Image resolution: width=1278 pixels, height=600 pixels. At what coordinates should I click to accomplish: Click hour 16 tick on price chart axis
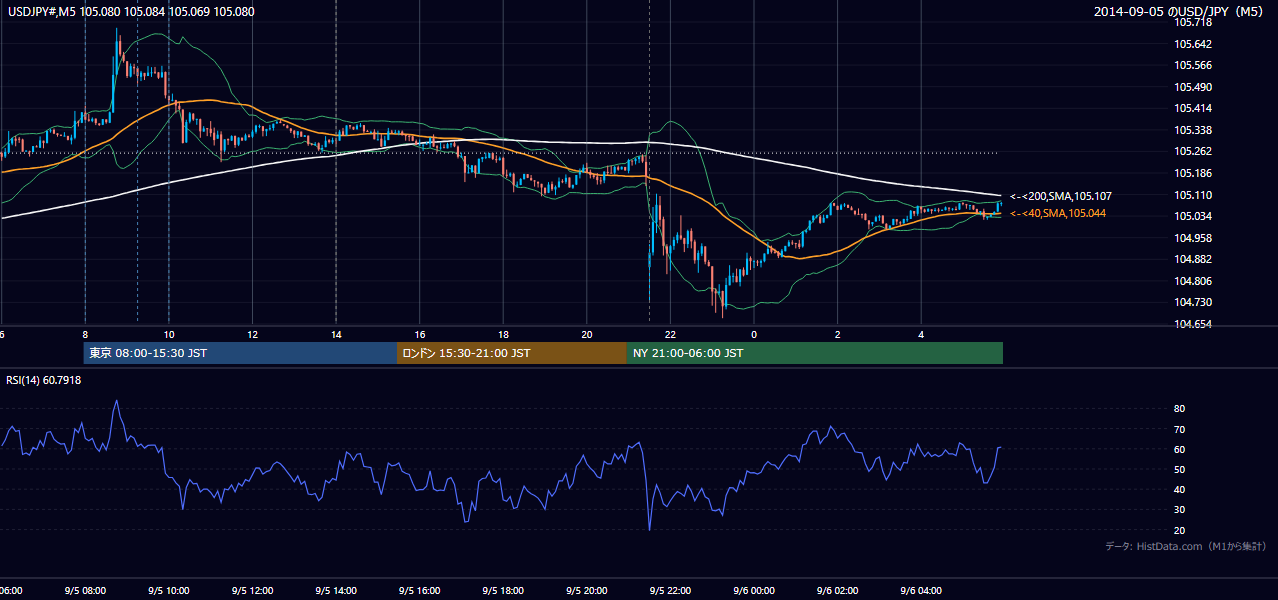click(420, 334)
